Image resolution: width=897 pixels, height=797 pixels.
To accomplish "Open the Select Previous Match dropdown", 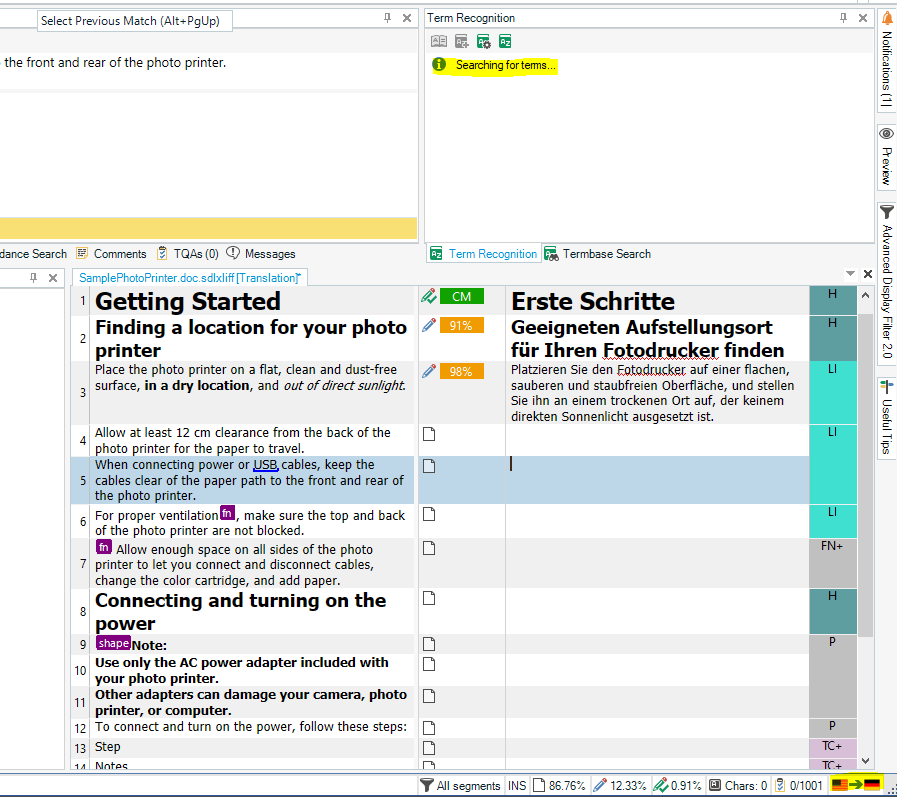I will click(x=134, y=20).
